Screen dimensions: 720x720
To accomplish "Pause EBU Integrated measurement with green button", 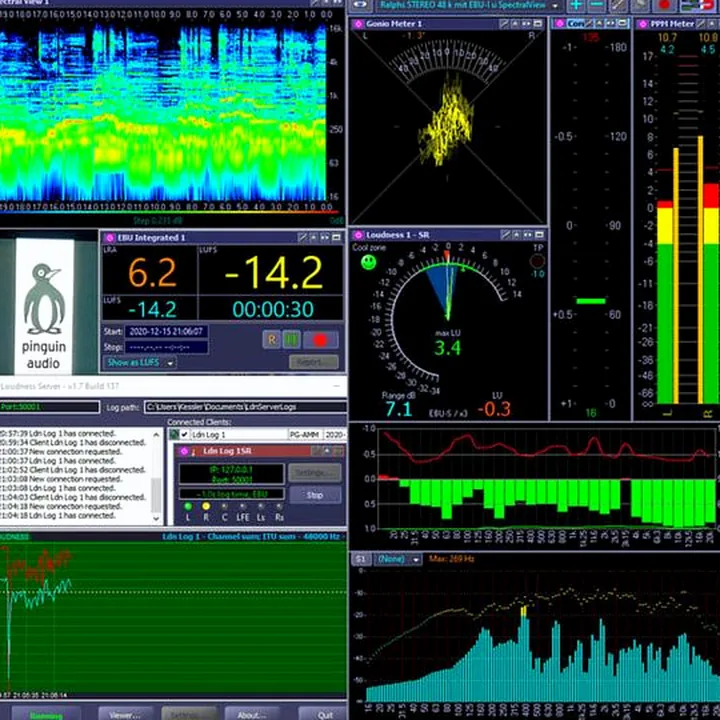I will 291,340.
